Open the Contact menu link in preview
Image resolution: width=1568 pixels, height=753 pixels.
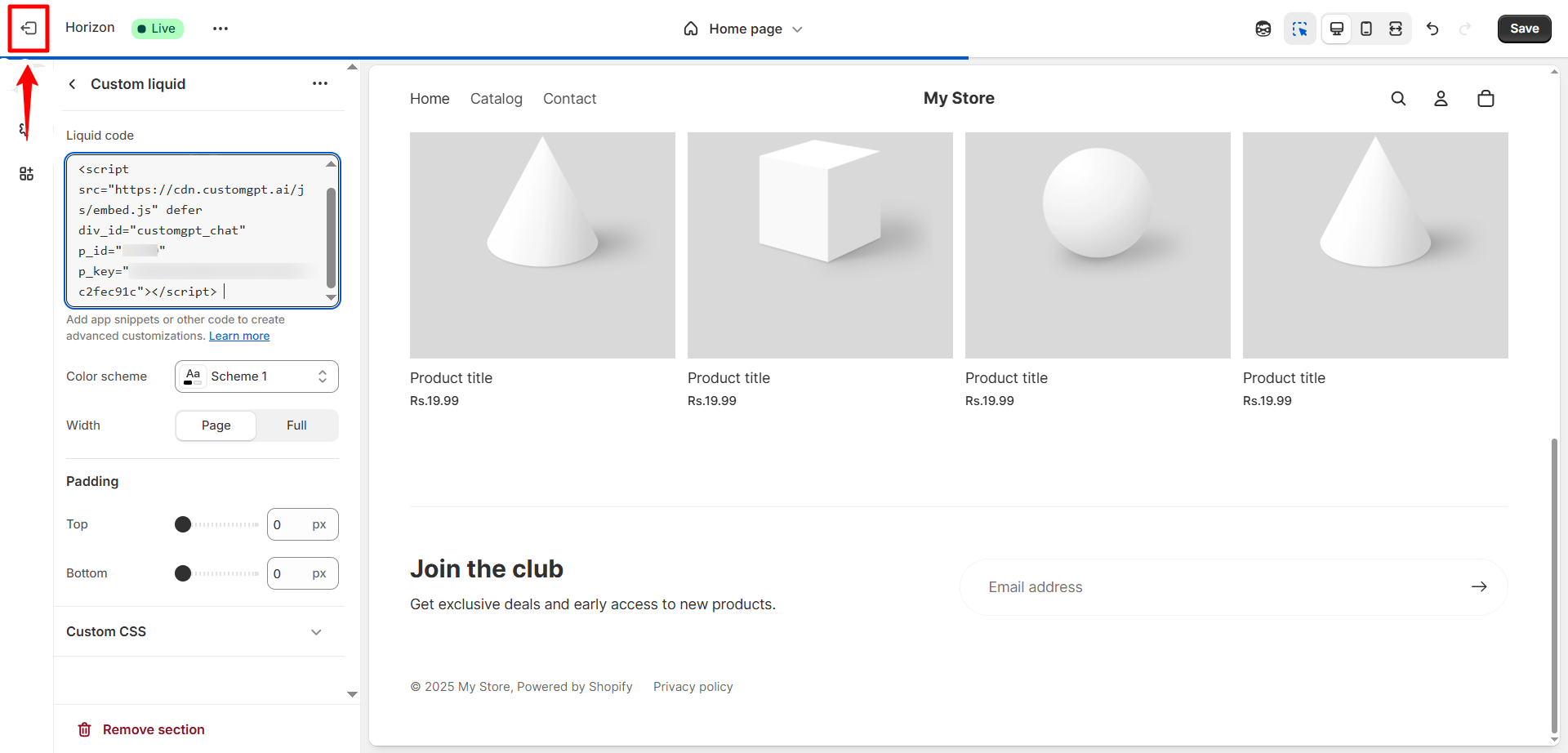[570, 99]
